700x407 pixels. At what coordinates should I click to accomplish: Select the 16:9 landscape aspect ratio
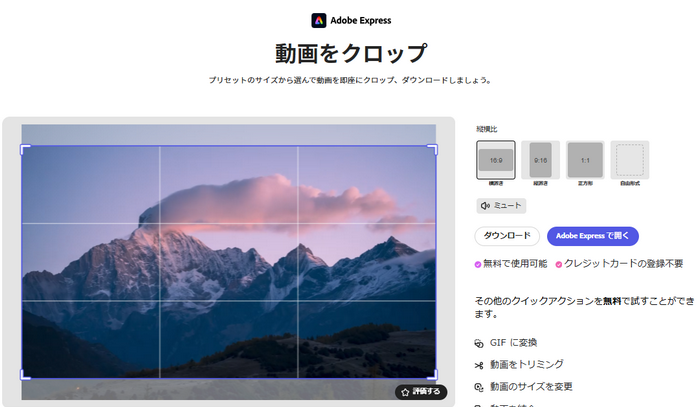coord(496,160)
